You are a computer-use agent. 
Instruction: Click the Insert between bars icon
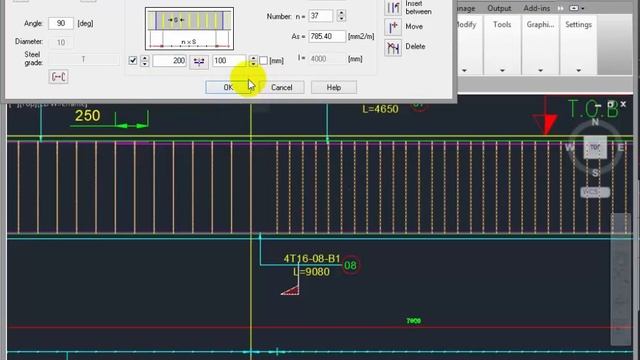(x=393, y=8)
